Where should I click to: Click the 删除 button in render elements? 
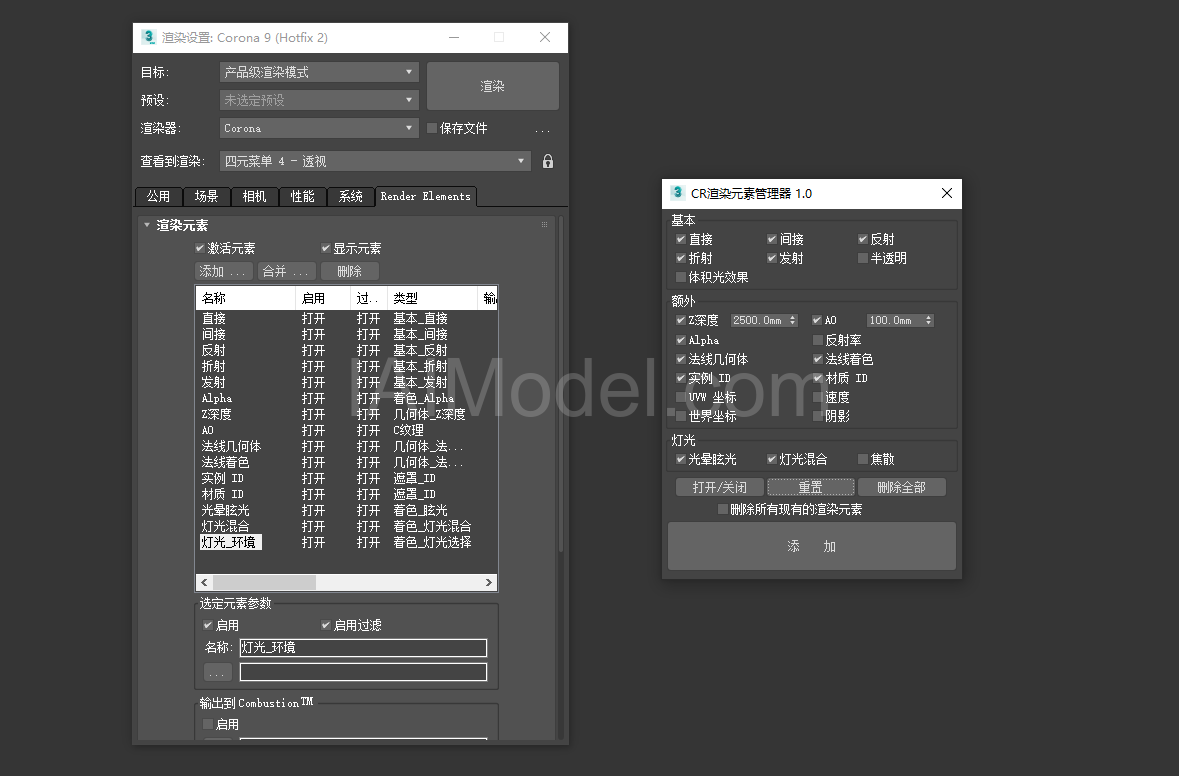pyautogui.click(x=350, y=271)
